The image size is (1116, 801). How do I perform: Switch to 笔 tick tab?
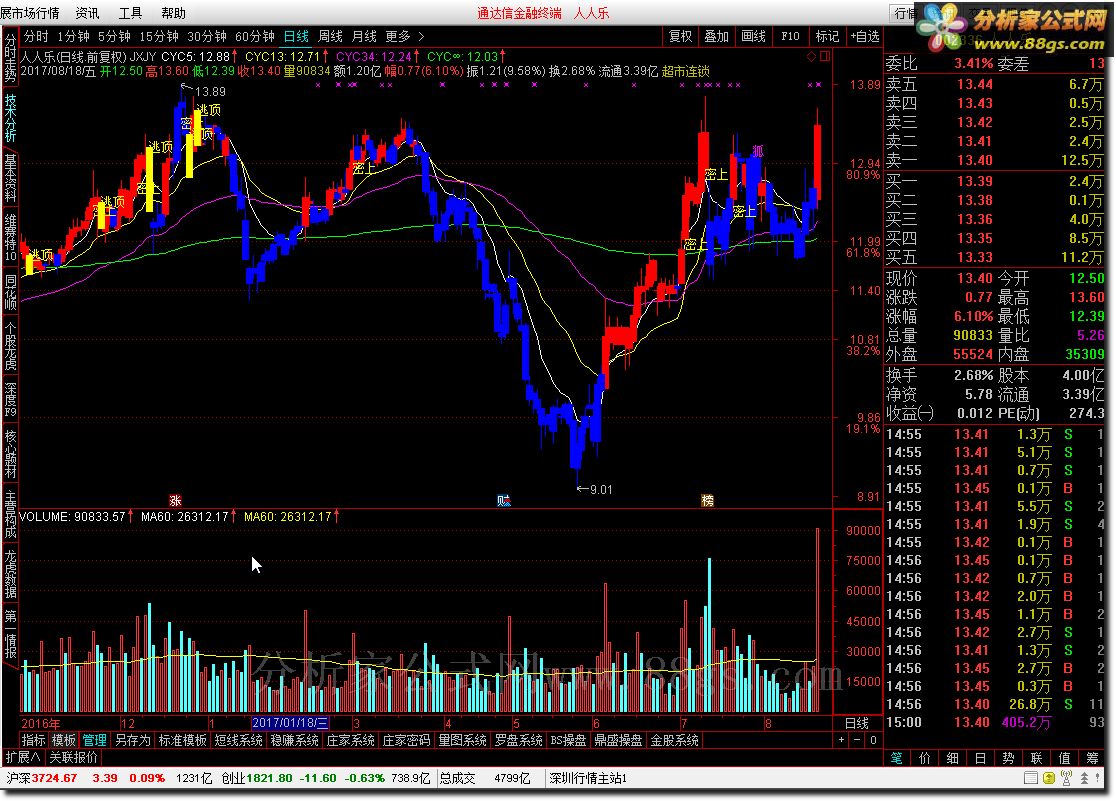897,758
